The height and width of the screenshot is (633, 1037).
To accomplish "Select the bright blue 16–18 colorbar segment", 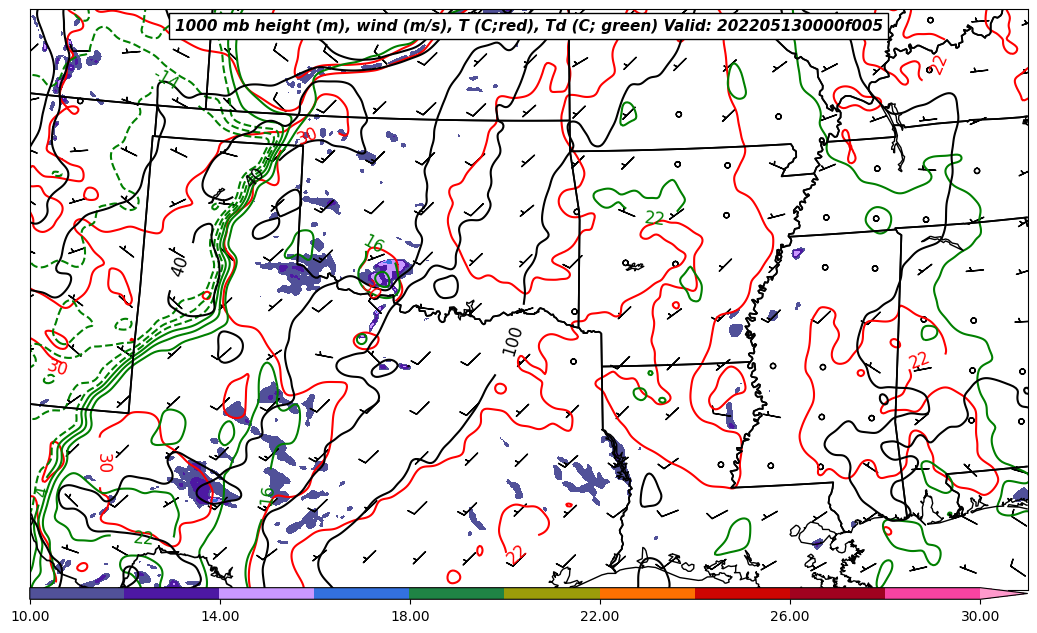I will pos(362,593).
